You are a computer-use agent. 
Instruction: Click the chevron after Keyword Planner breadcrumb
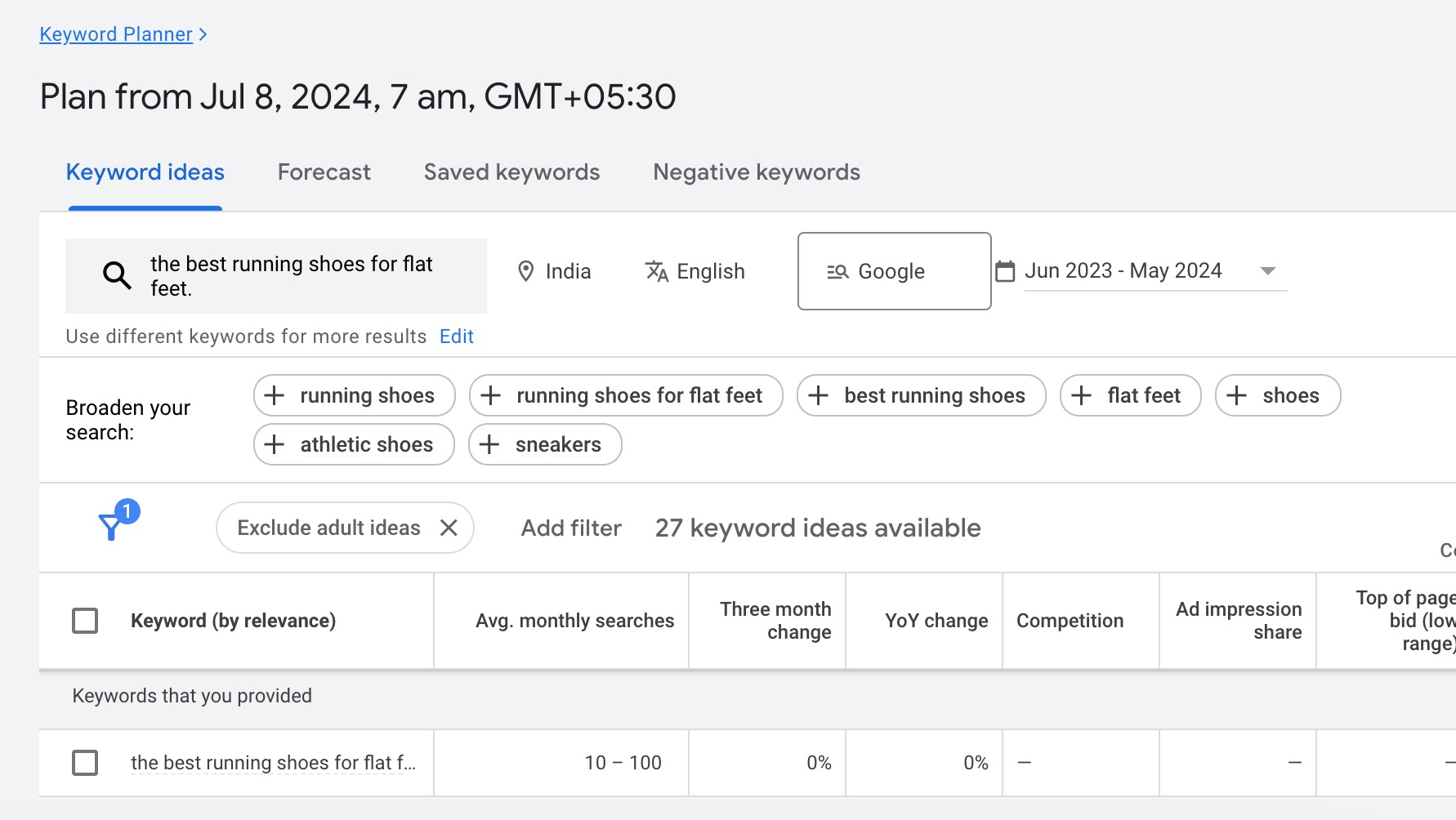click(x=203, y=34)
